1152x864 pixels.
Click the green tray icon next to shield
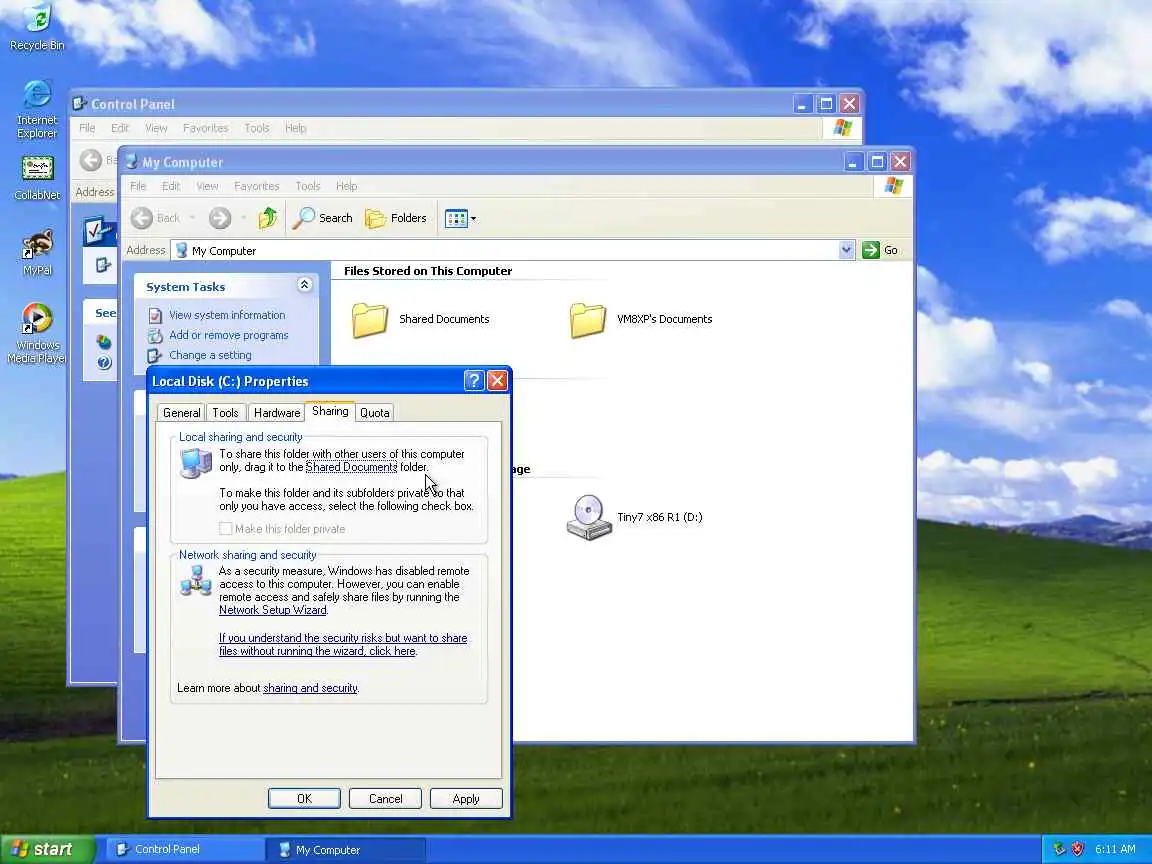pyautogui.click(x=1059, y=849)
